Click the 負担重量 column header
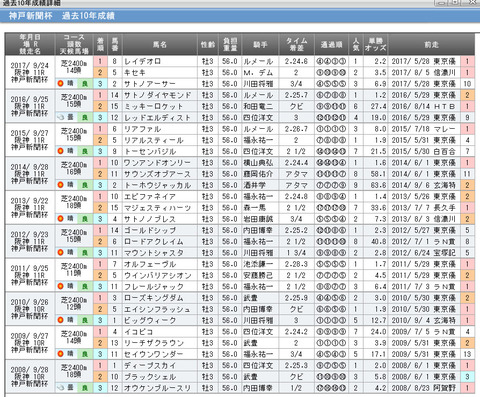Image resolution: width=480 pixels, height=397 pixels. coord(230,44)
